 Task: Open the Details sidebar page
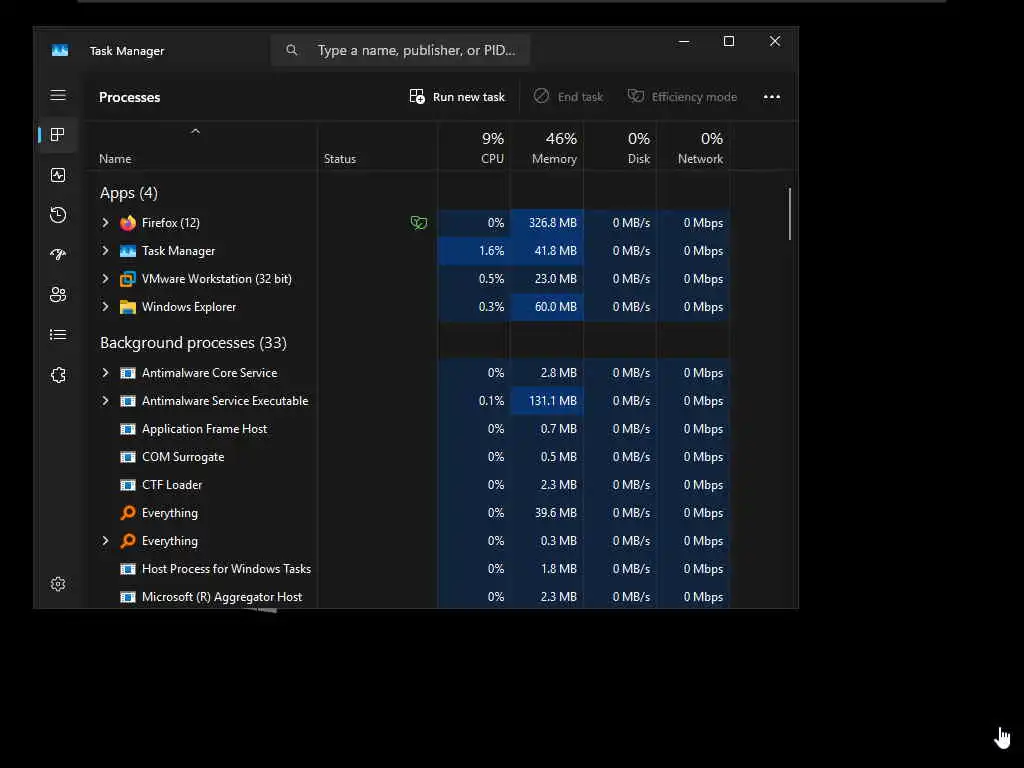58,335
